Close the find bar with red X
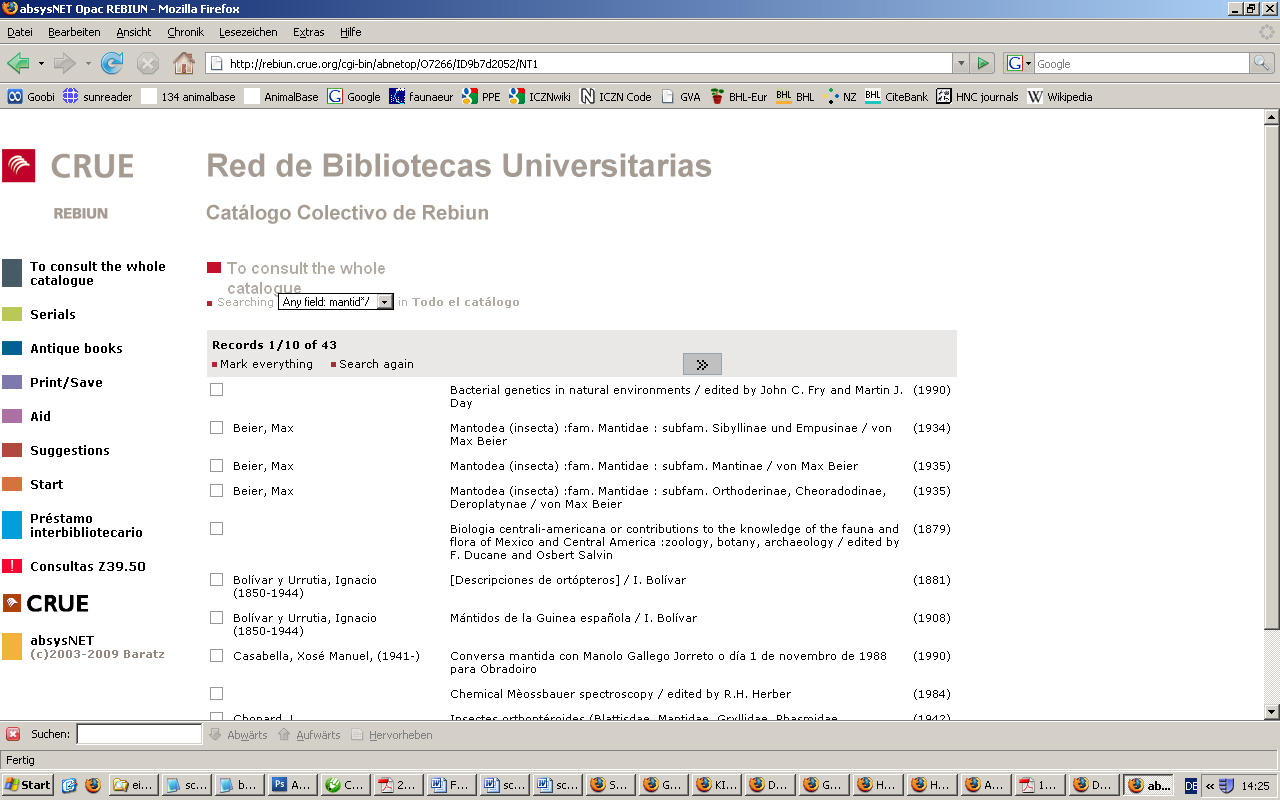Screen dimensions: 1280x800 coord(13,735)
